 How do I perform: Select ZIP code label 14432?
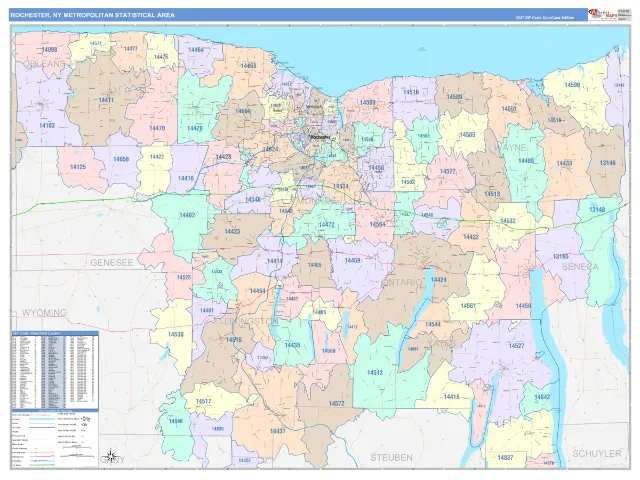click(471, 237)
